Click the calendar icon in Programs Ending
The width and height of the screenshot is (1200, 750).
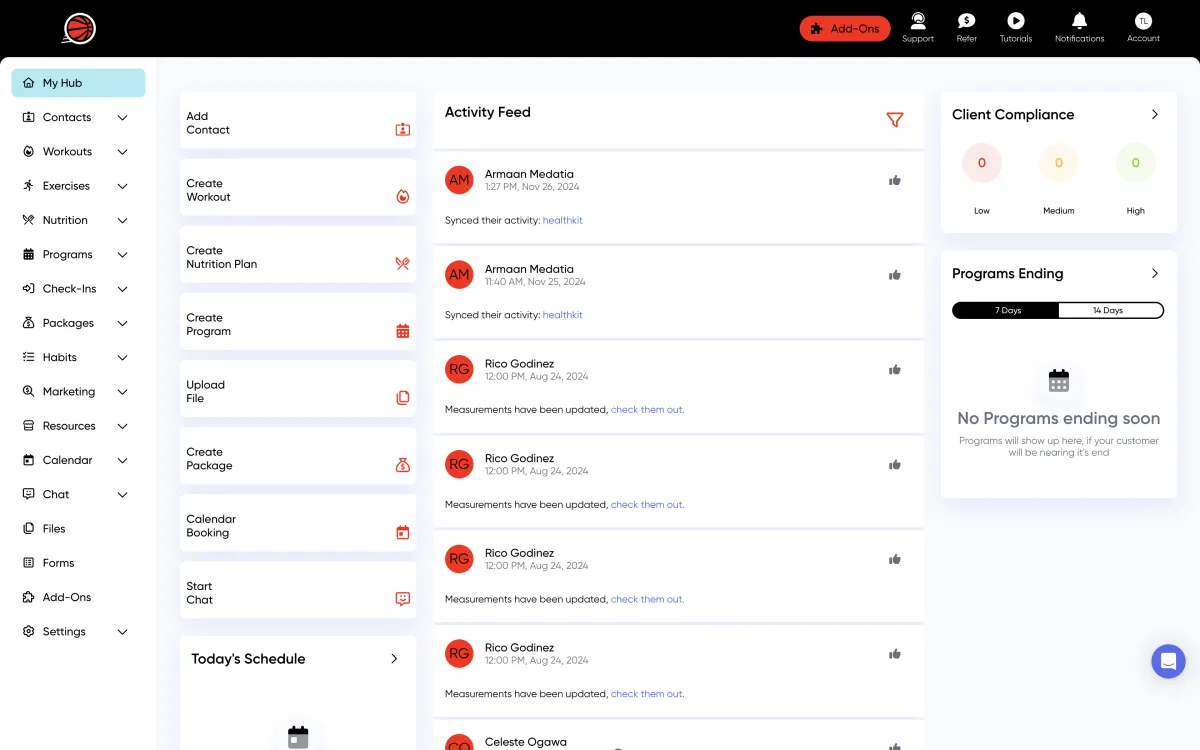(1059, 381)
